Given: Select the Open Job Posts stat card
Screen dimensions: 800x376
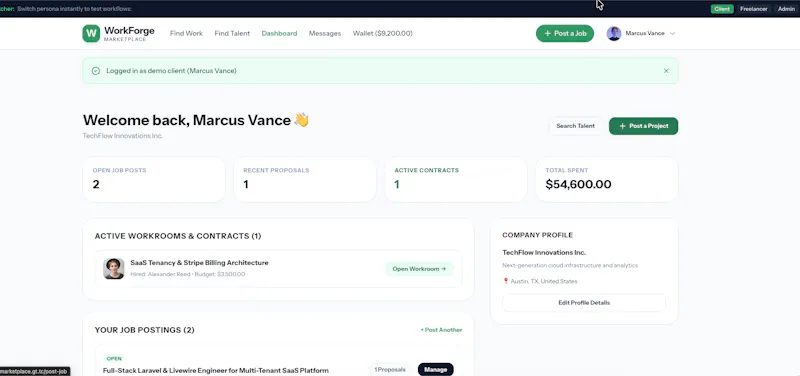Looking at the screenshot, I should pos(154,180).
